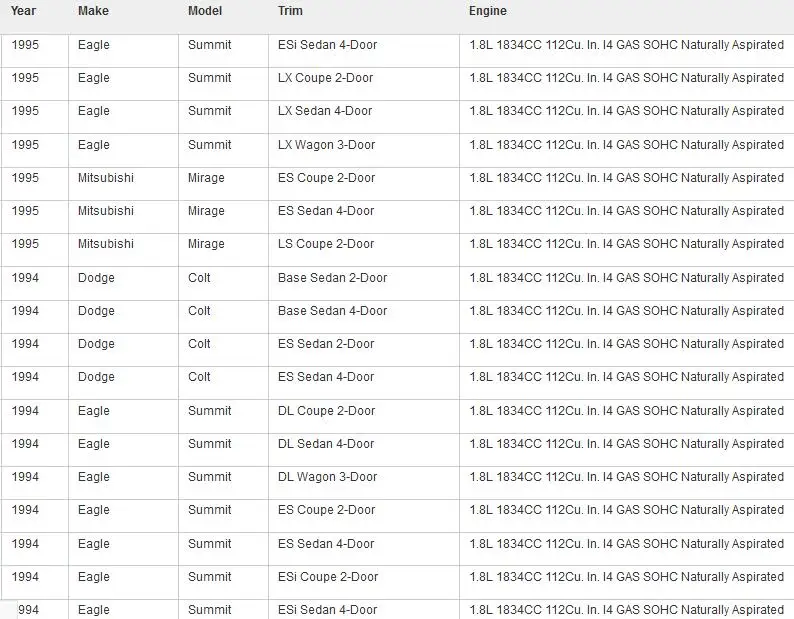Click the year 1994 in the DL Sedan 4-Door row

pyautogui.click(x=25, y=444)
